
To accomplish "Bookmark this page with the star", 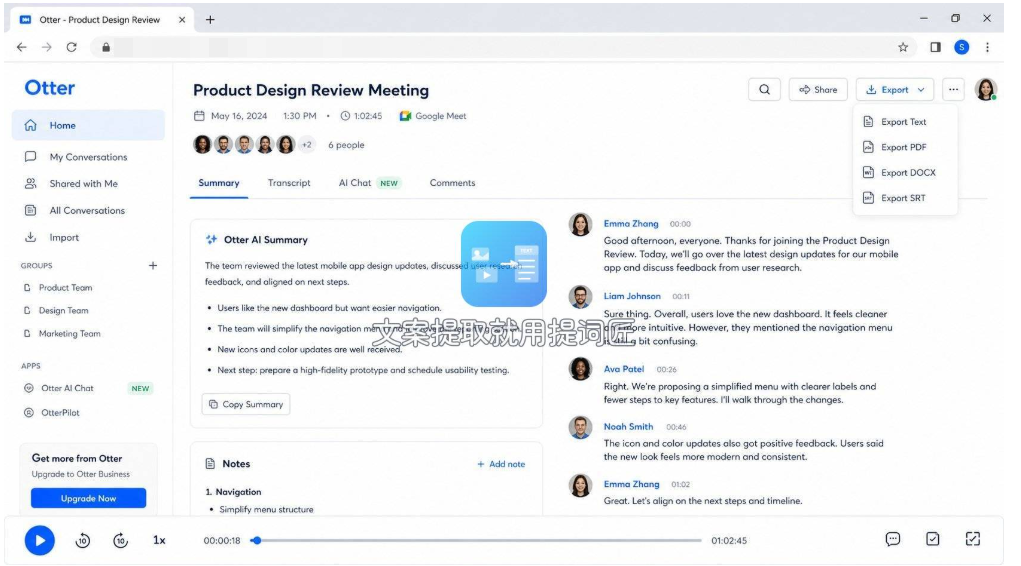I will 902,47.
